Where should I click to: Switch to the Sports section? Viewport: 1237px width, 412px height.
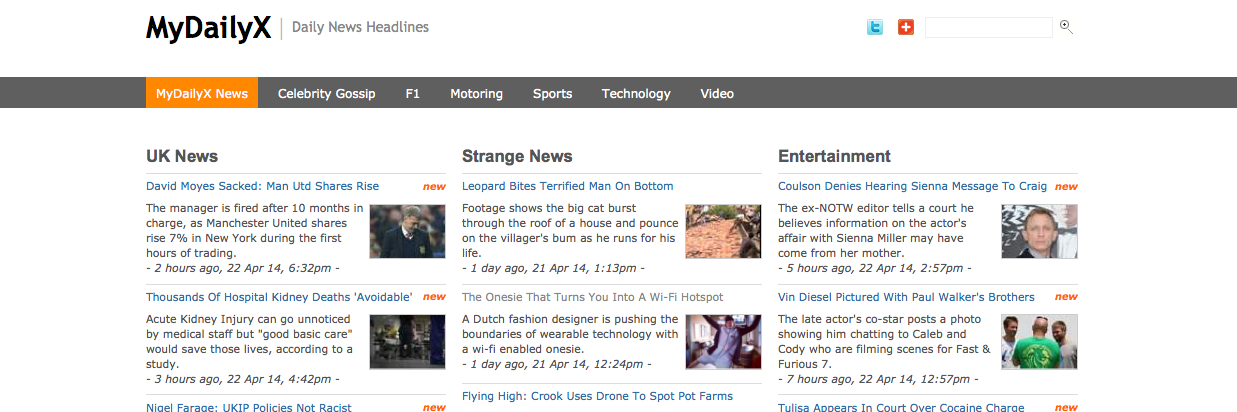click(x=552, y=93)
